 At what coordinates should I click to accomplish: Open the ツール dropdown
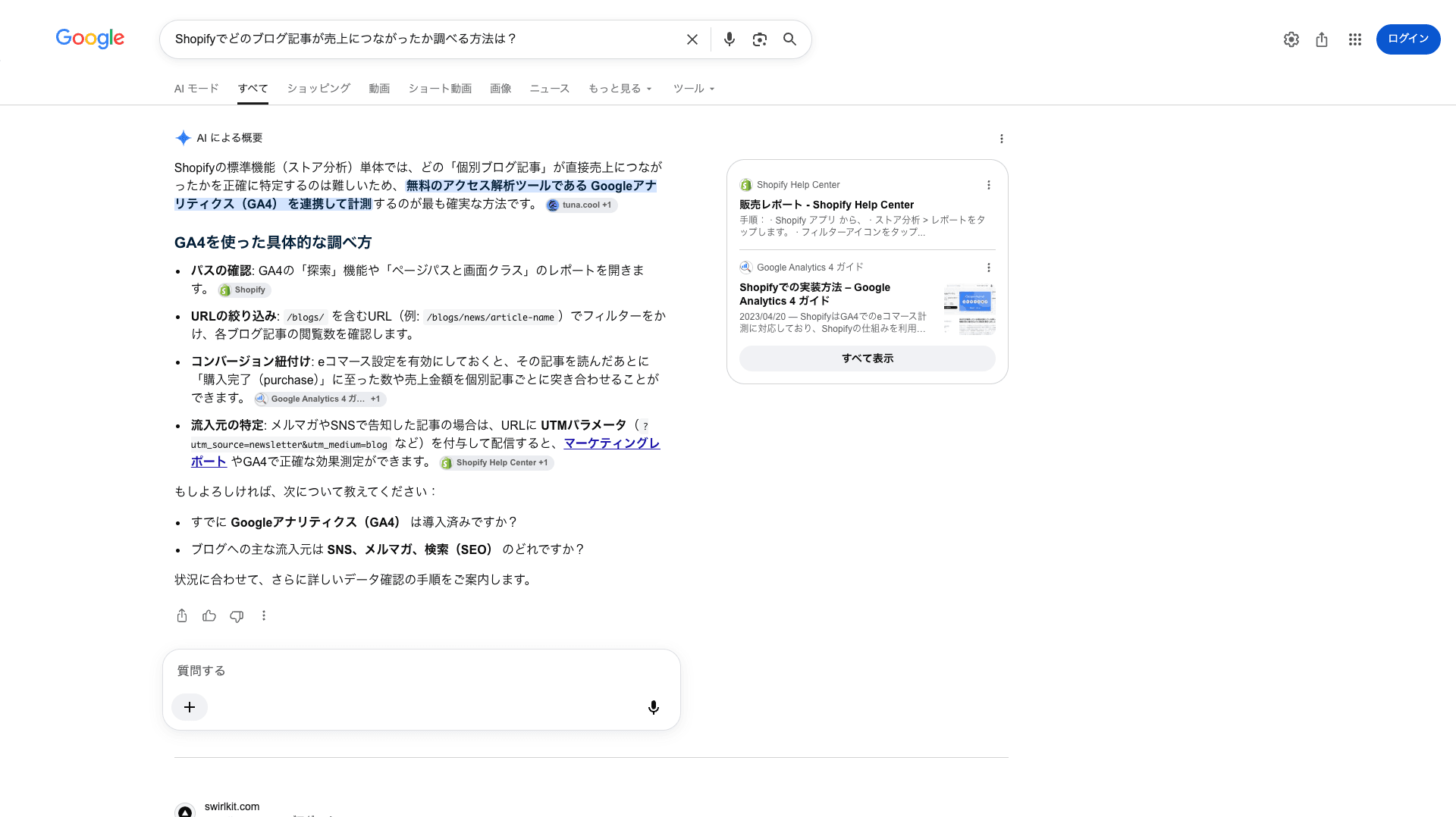point(694,89)
